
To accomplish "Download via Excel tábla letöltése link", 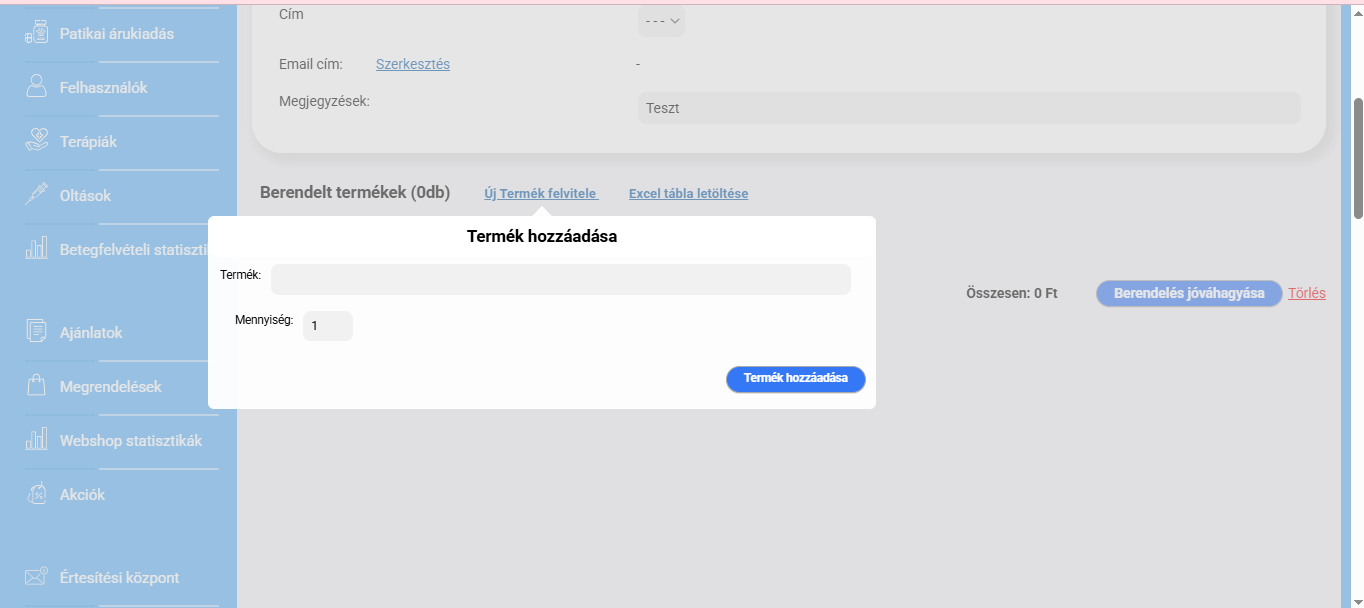I will pyautogui.click(x=688, y=193).
